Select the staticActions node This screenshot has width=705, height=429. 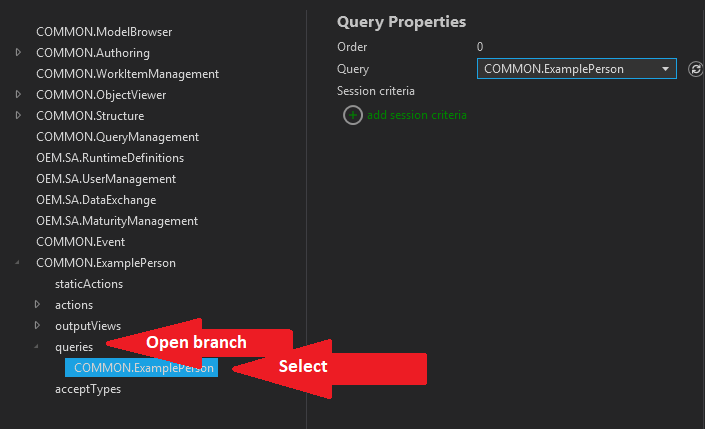pos(89,284)
